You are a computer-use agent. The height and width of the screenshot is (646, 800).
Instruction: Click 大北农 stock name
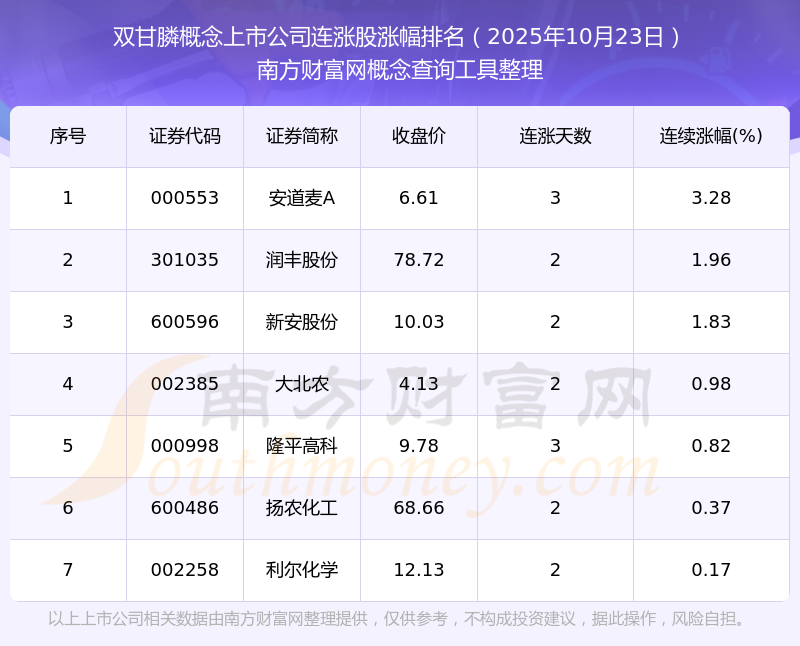302,384
